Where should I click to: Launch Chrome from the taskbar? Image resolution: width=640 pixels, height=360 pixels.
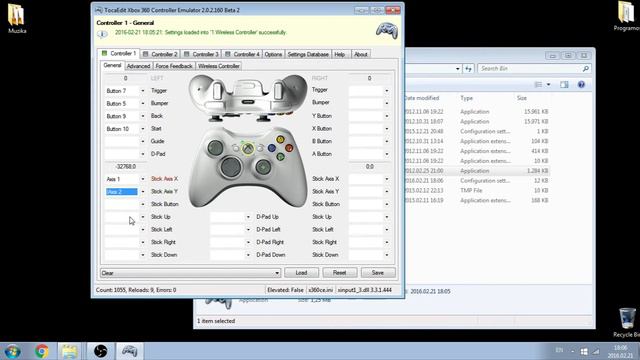click(x=42, y=351)
